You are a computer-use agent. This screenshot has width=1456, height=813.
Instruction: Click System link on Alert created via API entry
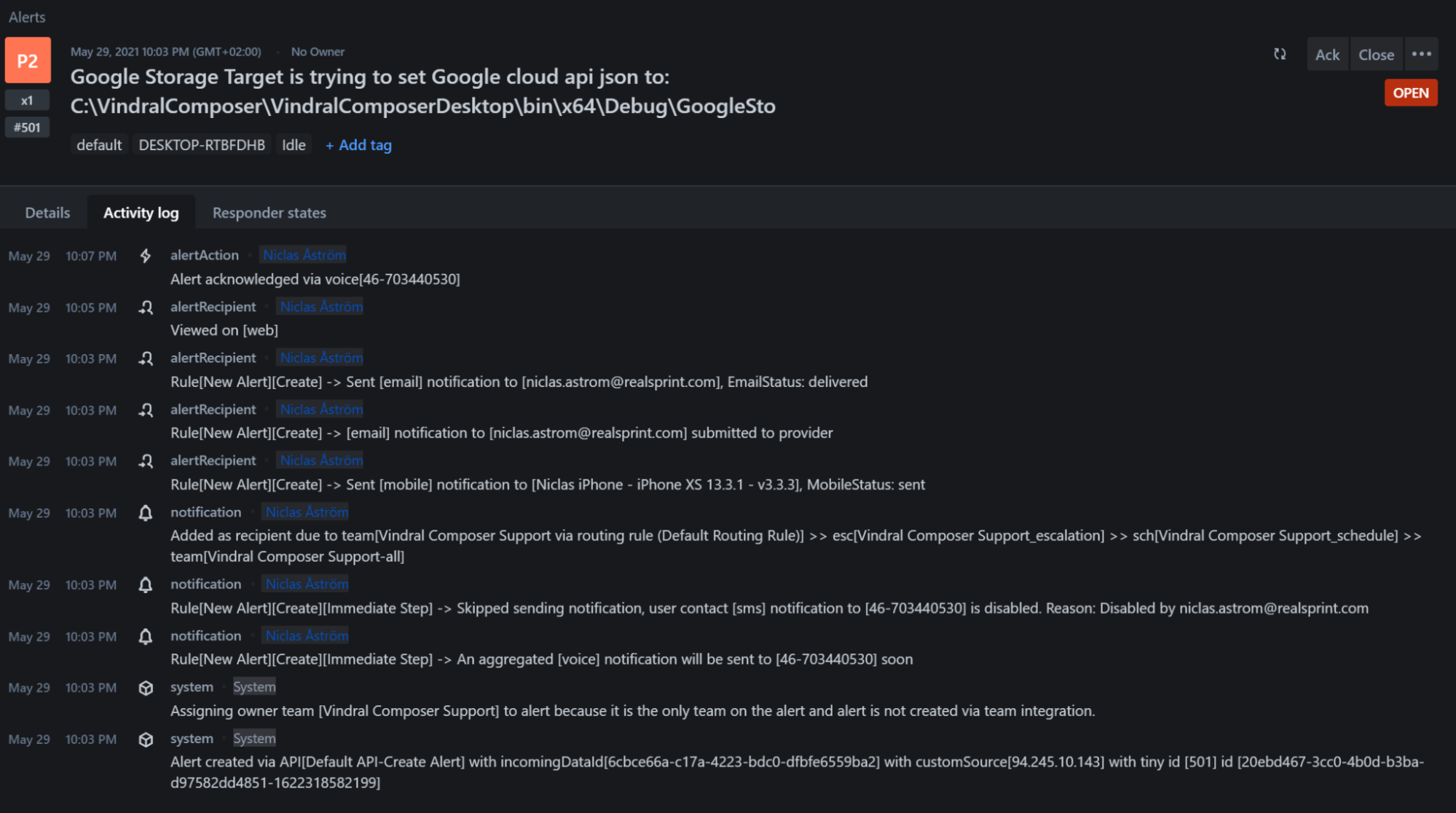point(254,739)
